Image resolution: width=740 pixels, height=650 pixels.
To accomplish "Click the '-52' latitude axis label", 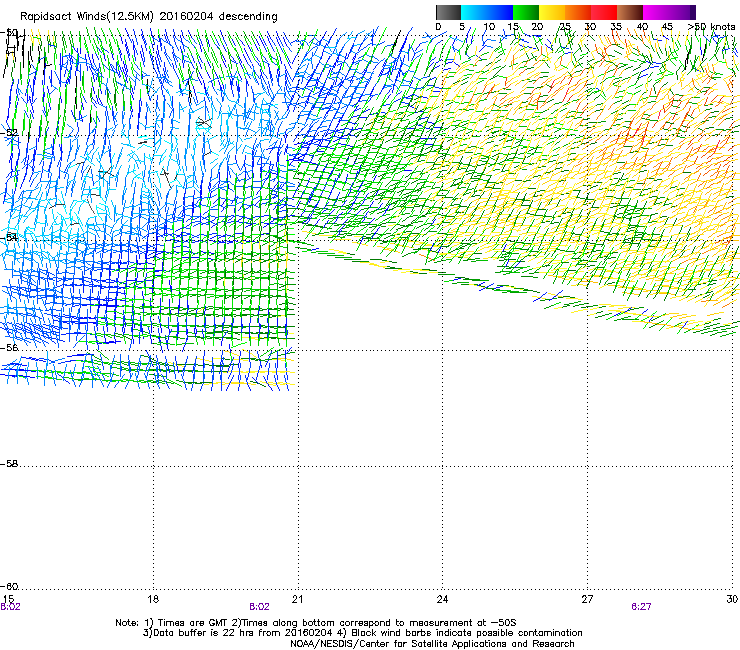I will point(9,133).
